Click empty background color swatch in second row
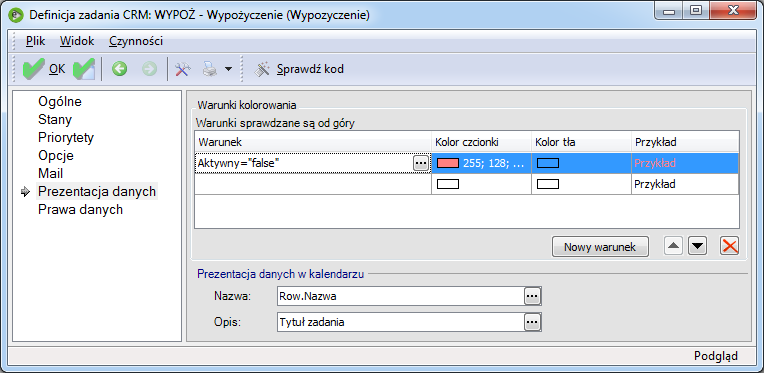Image resolution: width=764 pixels, height=373 pixels. [x=548, y=184]
